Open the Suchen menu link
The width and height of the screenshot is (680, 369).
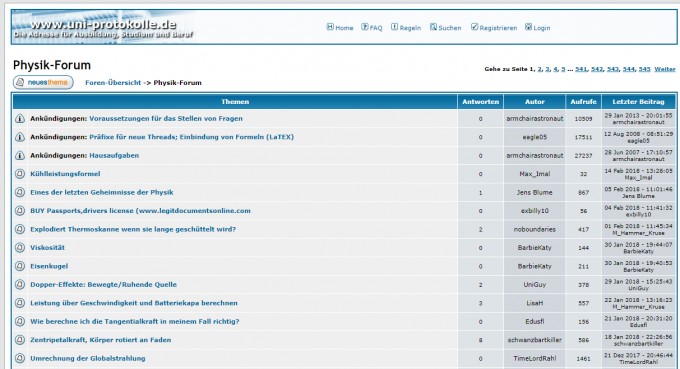point(450,28)
